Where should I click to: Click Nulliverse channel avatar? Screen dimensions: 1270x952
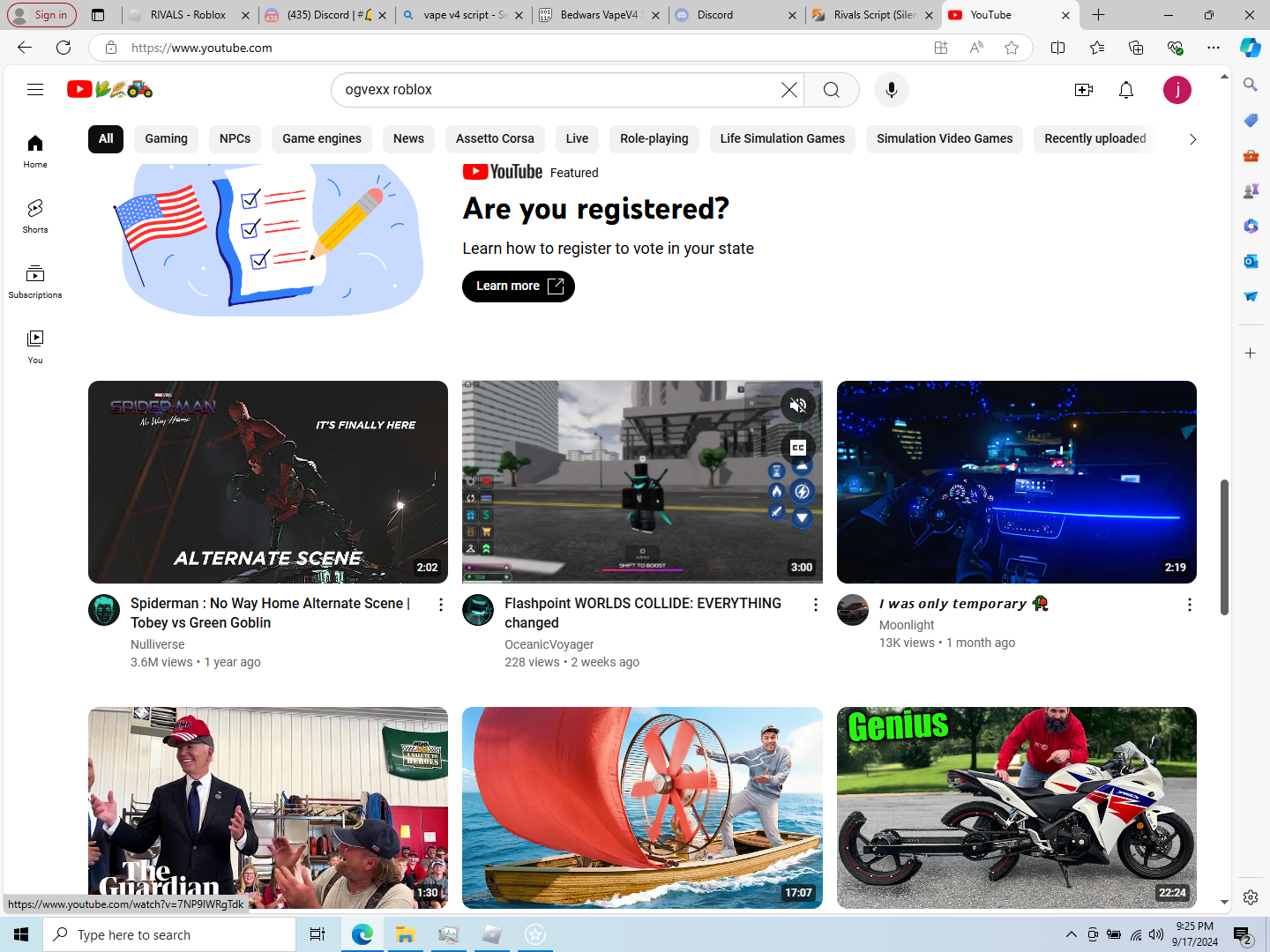104,610
